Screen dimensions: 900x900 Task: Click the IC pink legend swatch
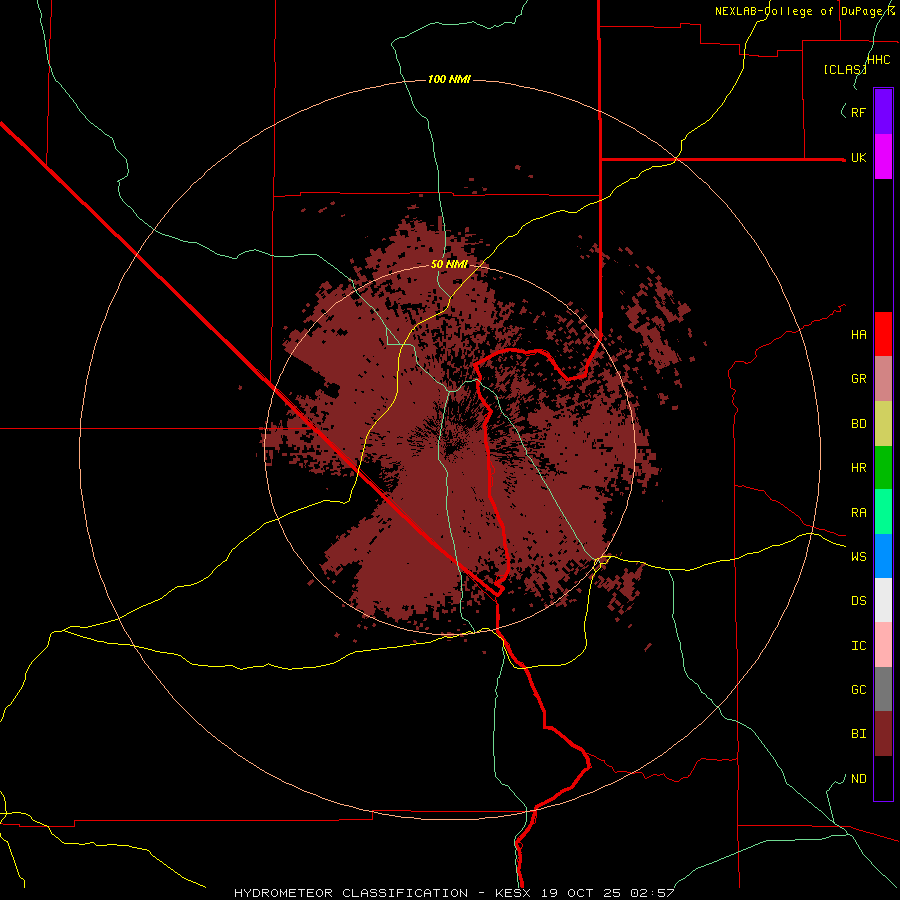pos(883,645)
